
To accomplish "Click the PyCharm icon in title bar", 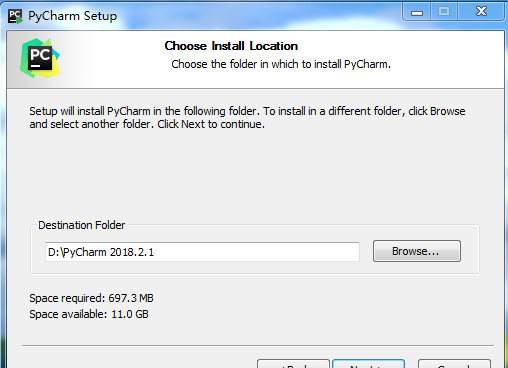I will tap(15, 16).
